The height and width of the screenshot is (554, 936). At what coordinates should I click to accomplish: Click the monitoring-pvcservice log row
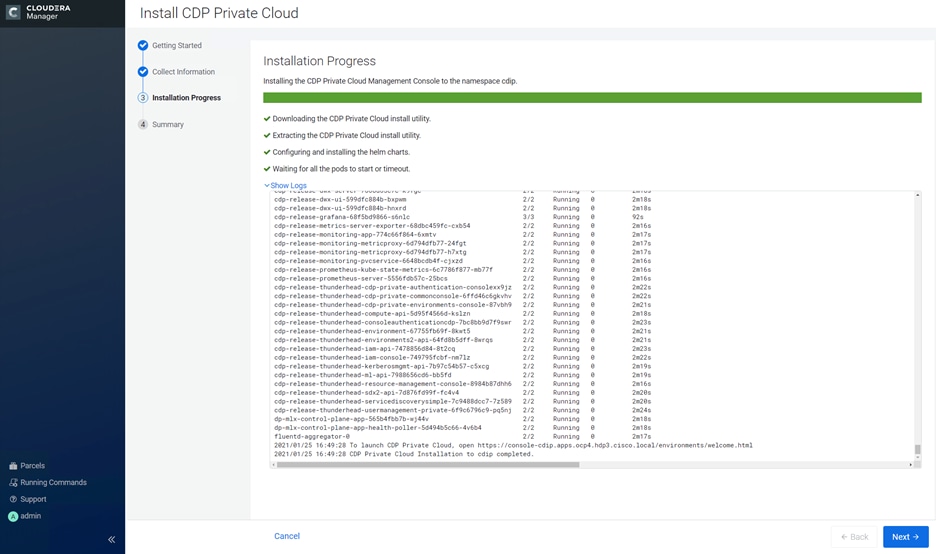point(463,261)
